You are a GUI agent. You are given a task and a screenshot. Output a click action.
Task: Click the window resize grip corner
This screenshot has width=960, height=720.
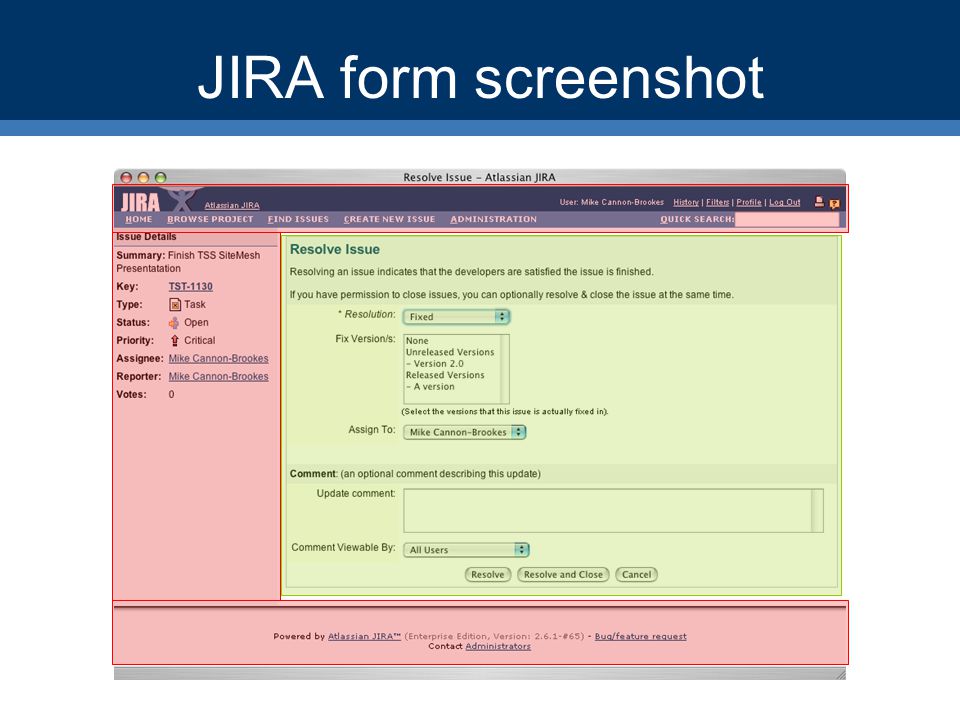pos(840,673)
